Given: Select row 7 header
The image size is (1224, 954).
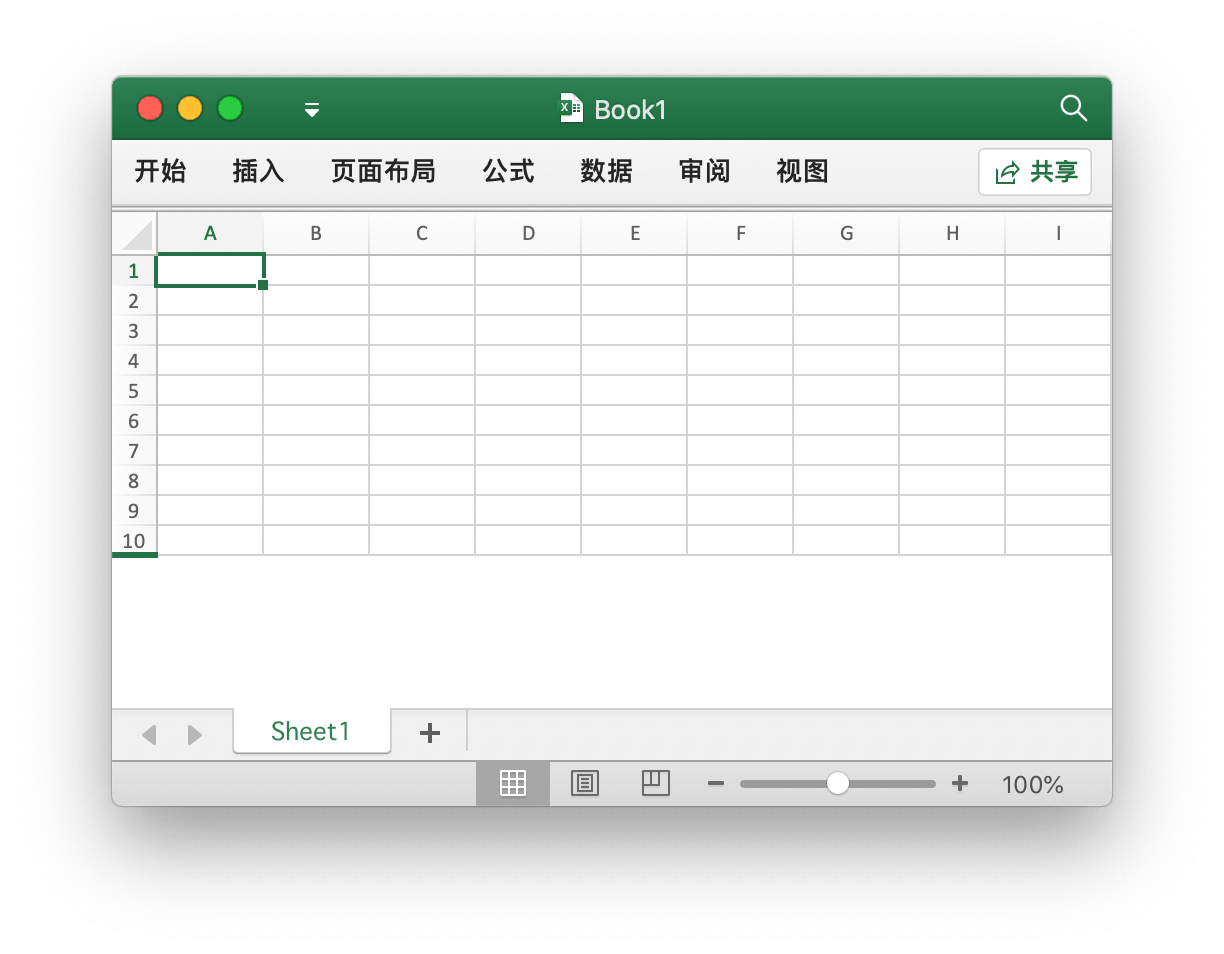Looking at the screenshot, I should (134, 450).
